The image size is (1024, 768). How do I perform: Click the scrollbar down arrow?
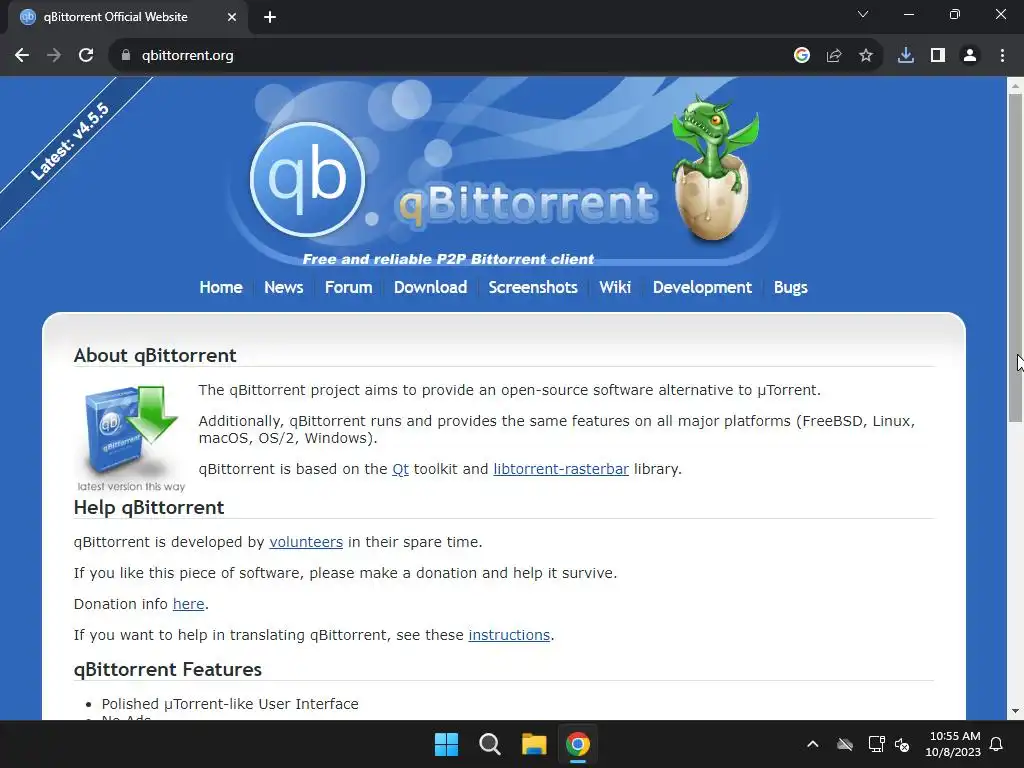pos(1015,711)
